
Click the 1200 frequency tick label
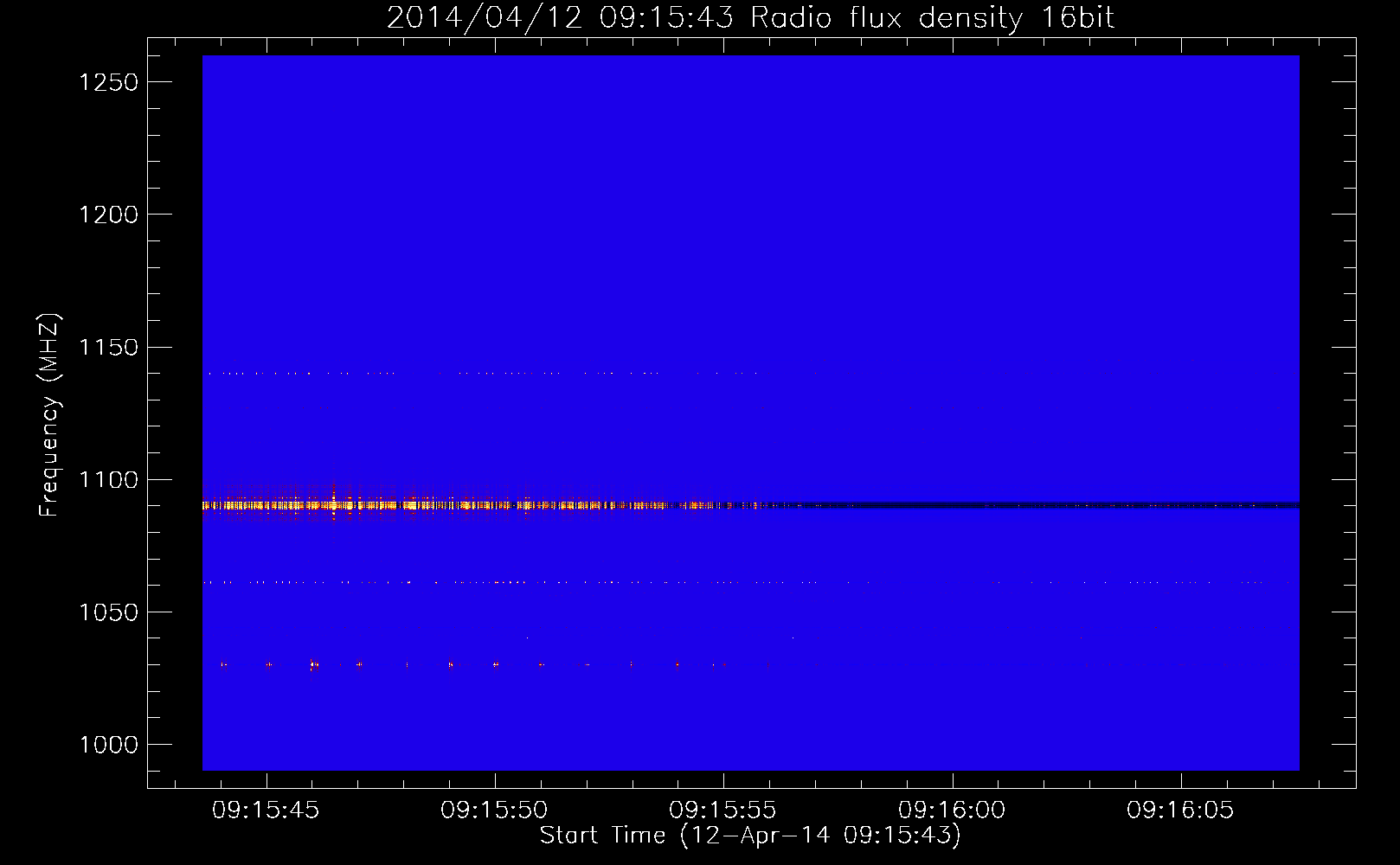point(108,215)
